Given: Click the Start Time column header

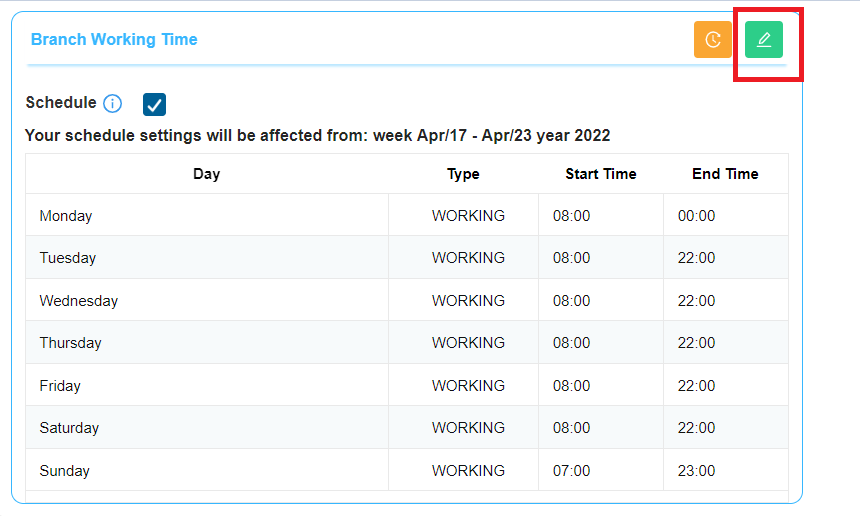Looking at the screenshot, I should coord(601,174).
